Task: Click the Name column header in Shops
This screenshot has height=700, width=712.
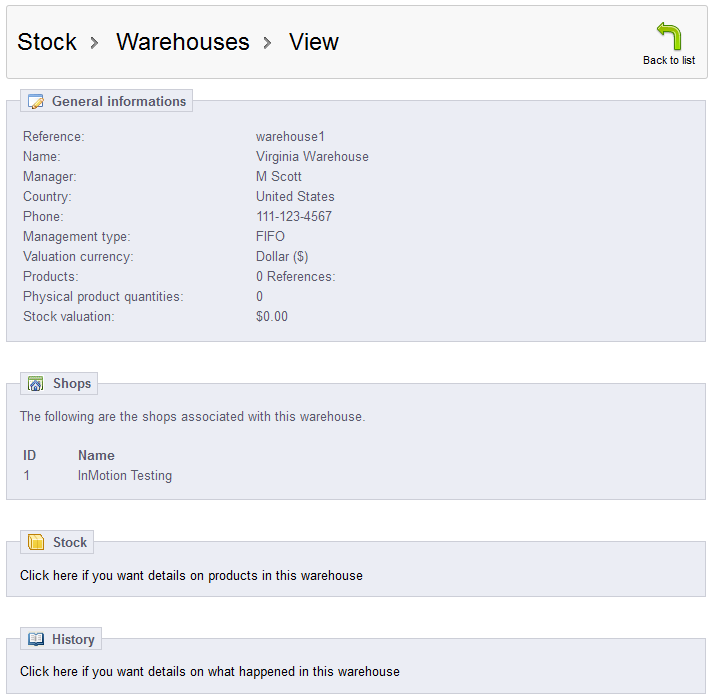Action: [x=96, y=455]
